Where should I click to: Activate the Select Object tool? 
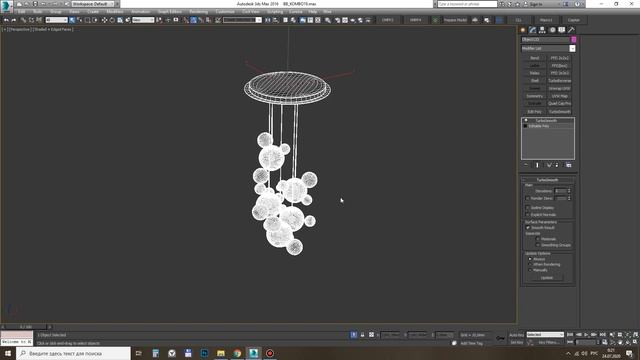click(x=72, y=20)
